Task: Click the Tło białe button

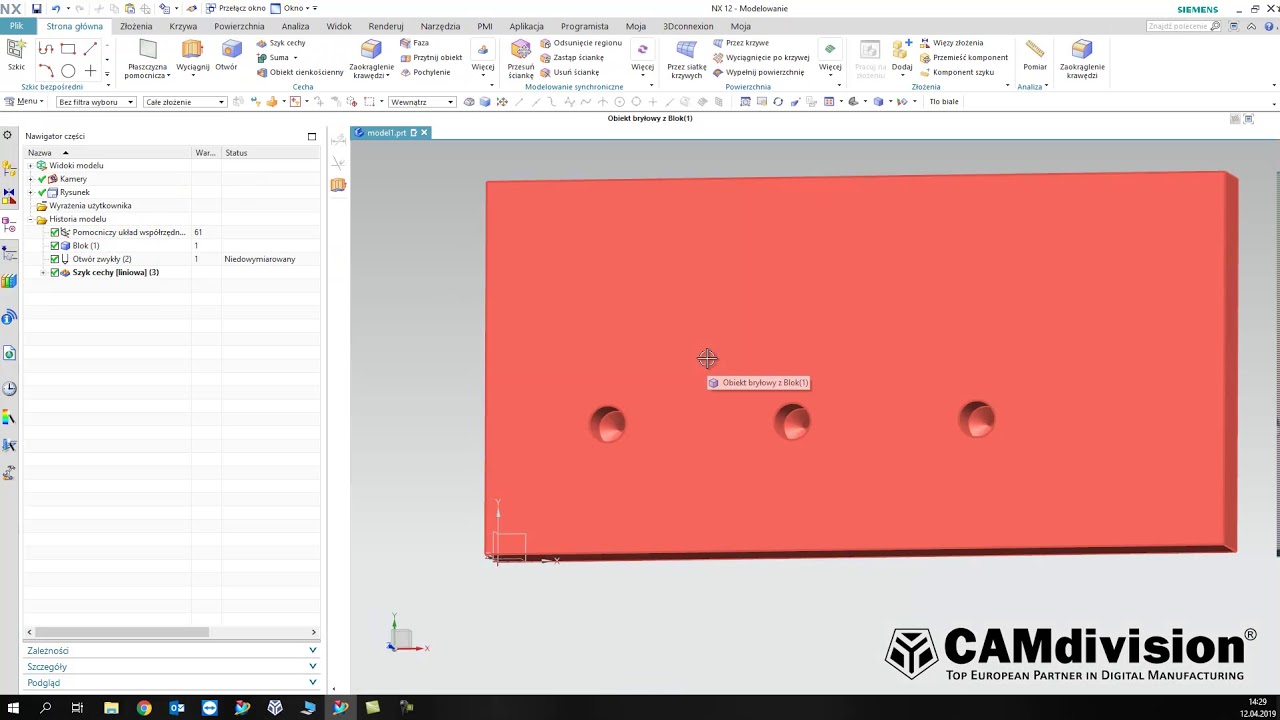Action: point(944,102)
